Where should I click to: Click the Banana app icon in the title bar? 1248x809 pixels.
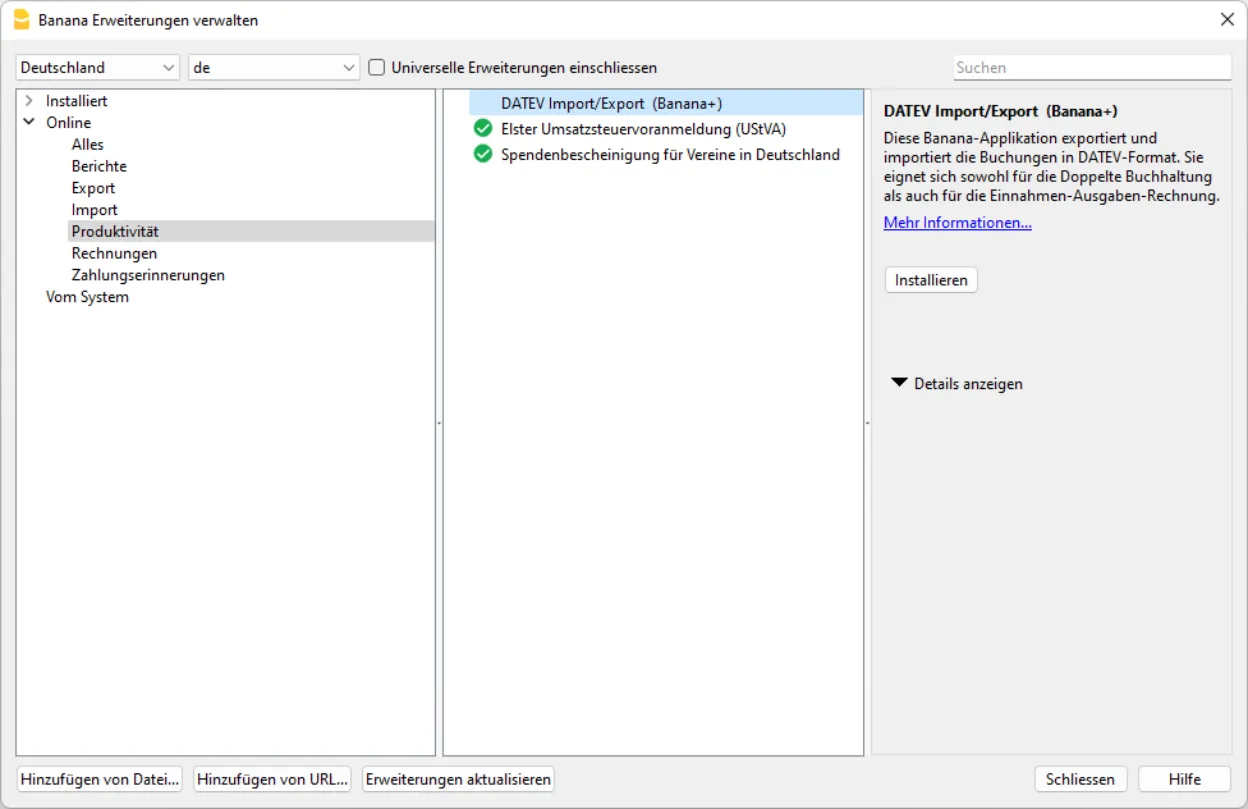coord(21,19)
